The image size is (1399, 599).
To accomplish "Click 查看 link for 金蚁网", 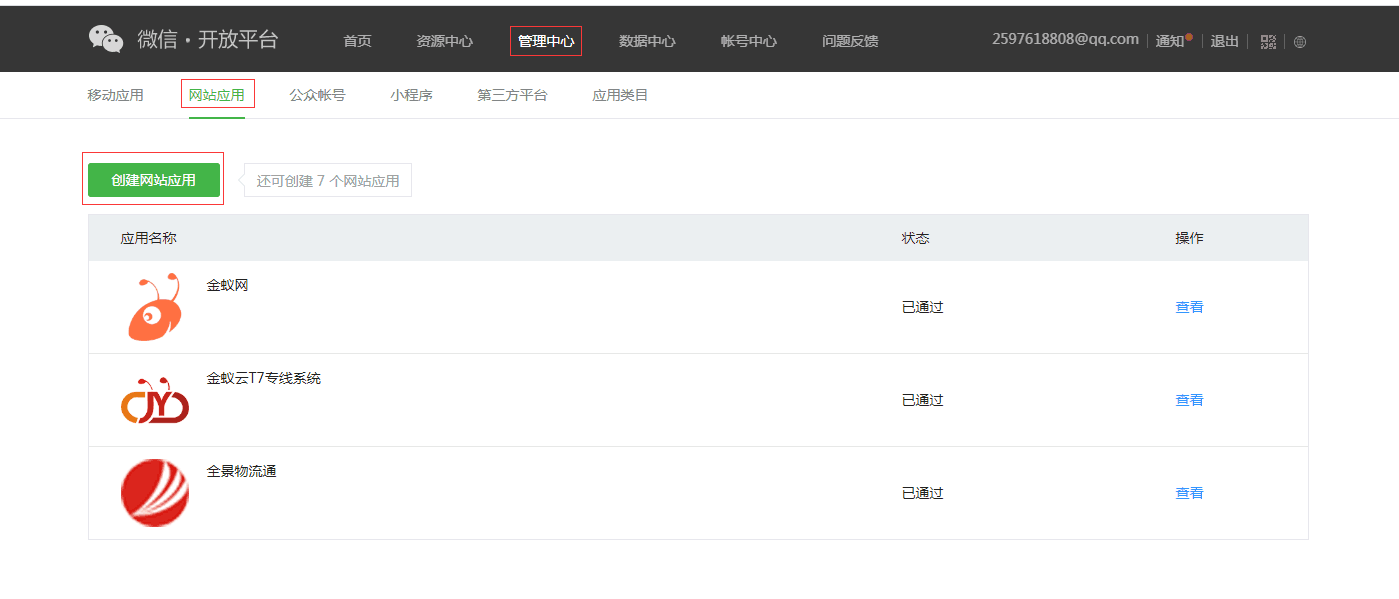I will coord(1189,307).
